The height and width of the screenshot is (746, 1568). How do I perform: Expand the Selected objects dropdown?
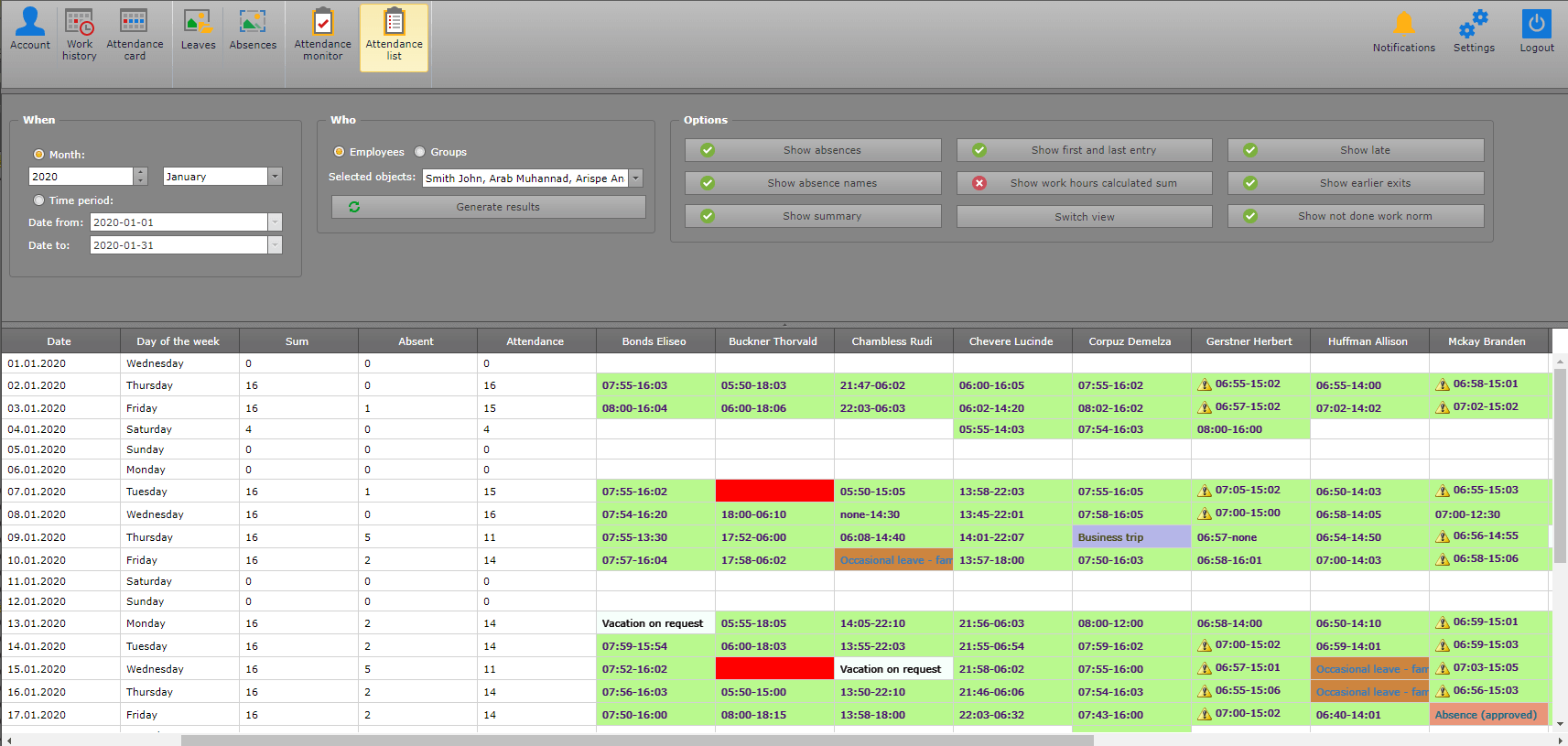[x=636, y=178]
